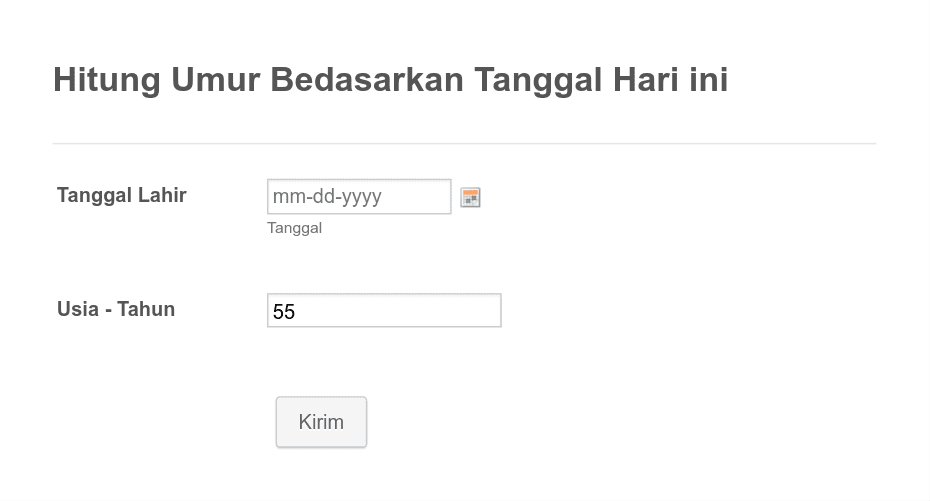Click the value 55 in age field
The width and height of the screenshot is (930, 501).
coord(284,311)
